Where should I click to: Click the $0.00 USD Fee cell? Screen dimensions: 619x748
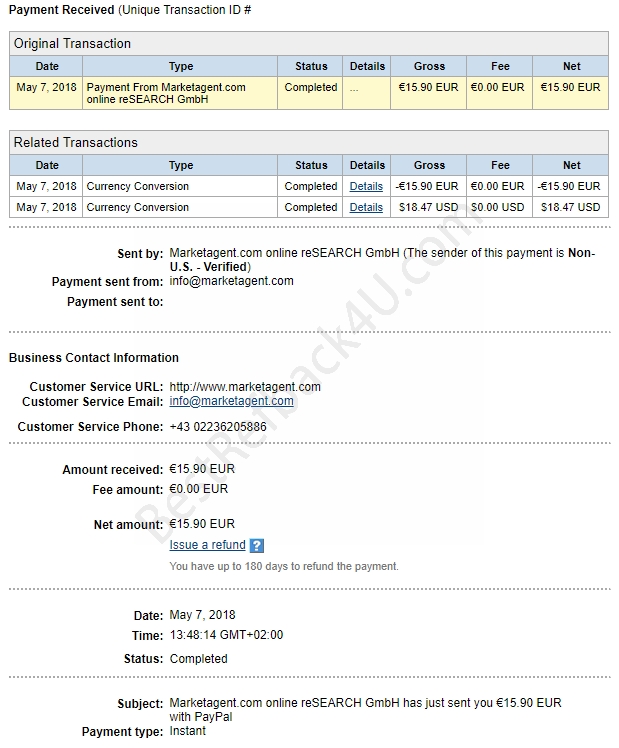(497, 207)
